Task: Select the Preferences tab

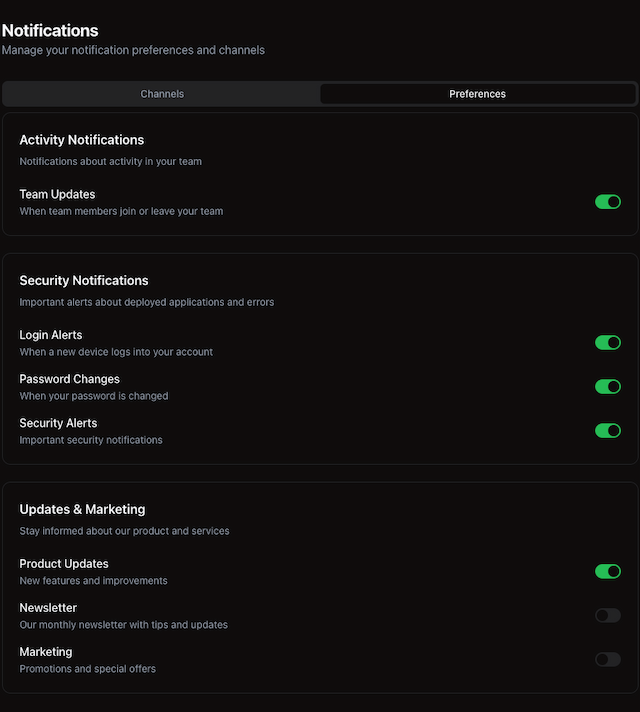Action: pos(477,94)
